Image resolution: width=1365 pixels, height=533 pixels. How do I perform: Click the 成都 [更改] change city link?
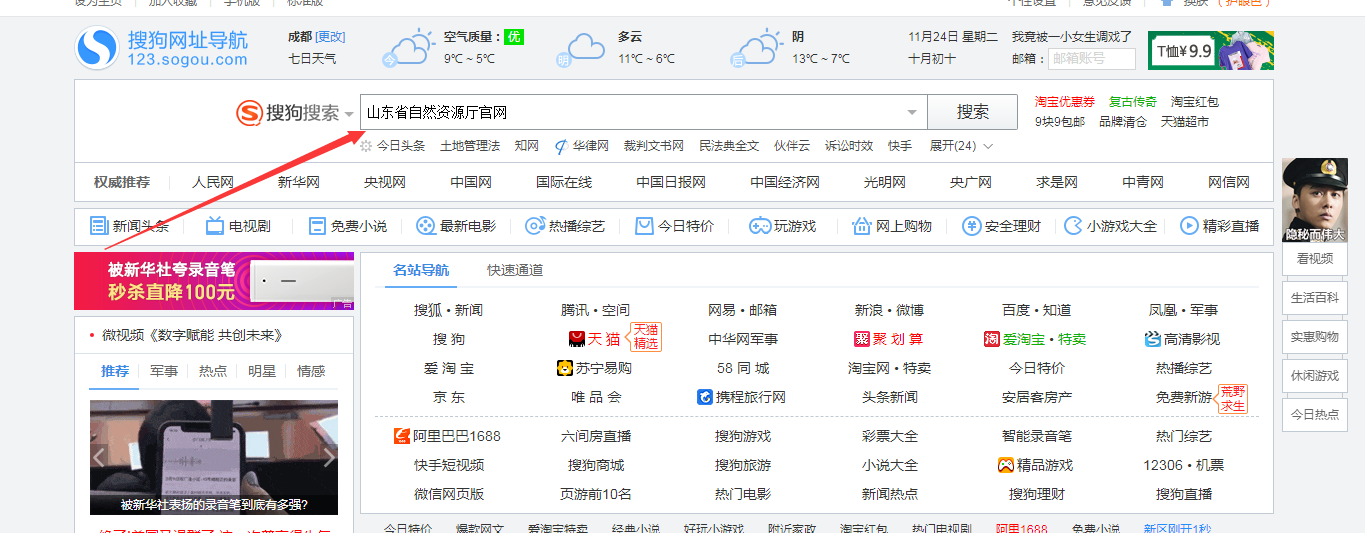(330, 37)
